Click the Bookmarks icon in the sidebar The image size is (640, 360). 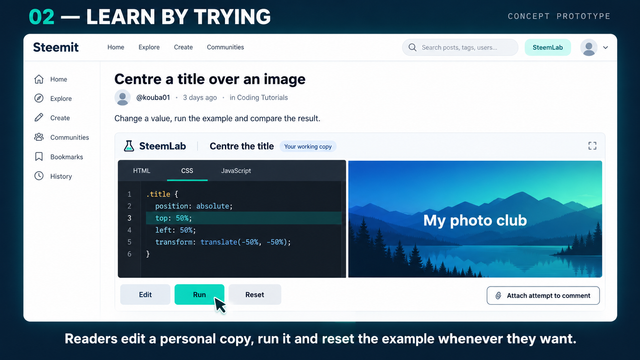point(39,156)
